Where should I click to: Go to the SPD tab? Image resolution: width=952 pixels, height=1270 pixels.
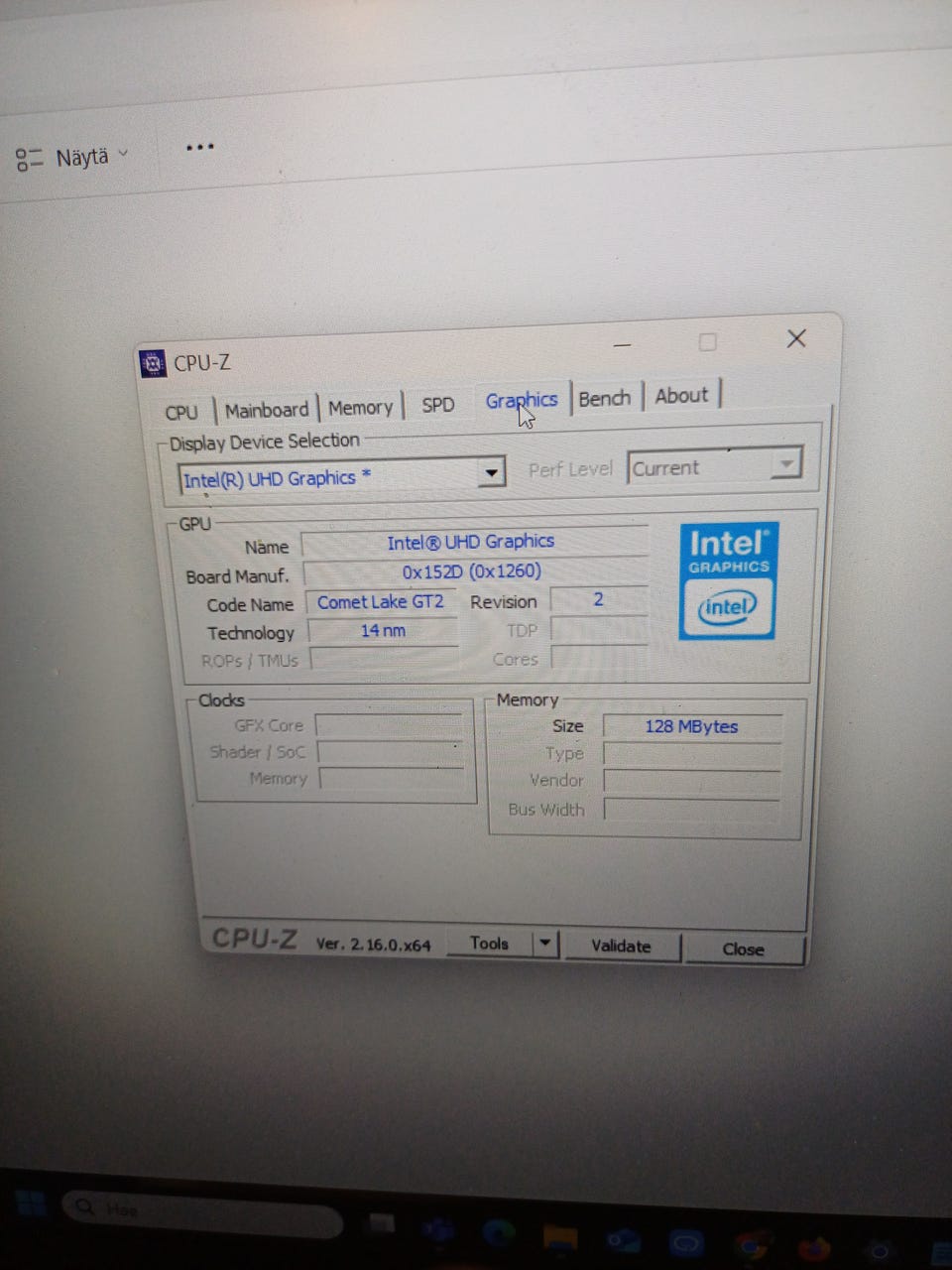437,405
